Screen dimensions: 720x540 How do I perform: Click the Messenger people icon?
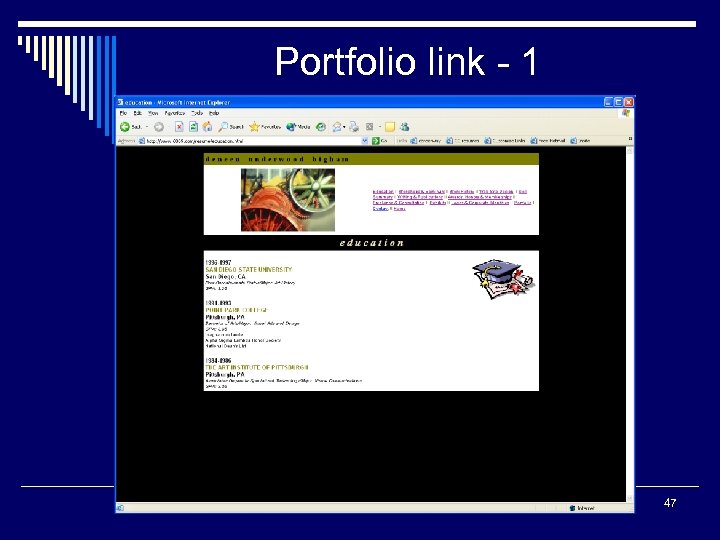coord(405,127)
